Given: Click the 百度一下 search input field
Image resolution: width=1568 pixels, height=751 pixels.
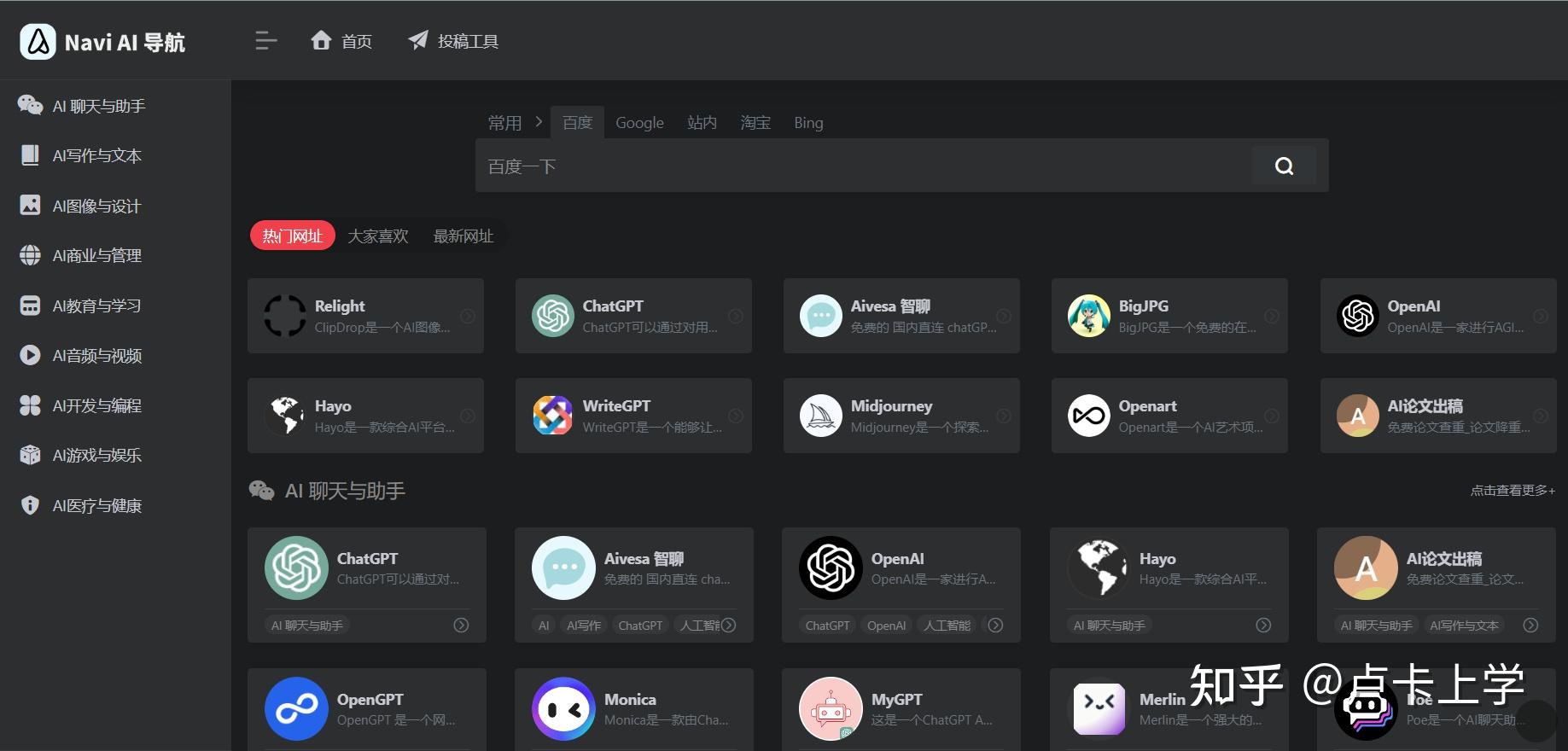Looking at the screenshot, I should coord(862,166).
